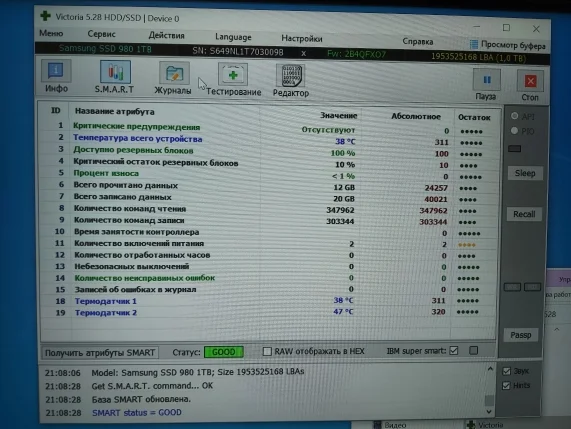Toggle the unlabeled checkbox after IBM super smart
Screen dimensions: 571x429
click(473, 350)
